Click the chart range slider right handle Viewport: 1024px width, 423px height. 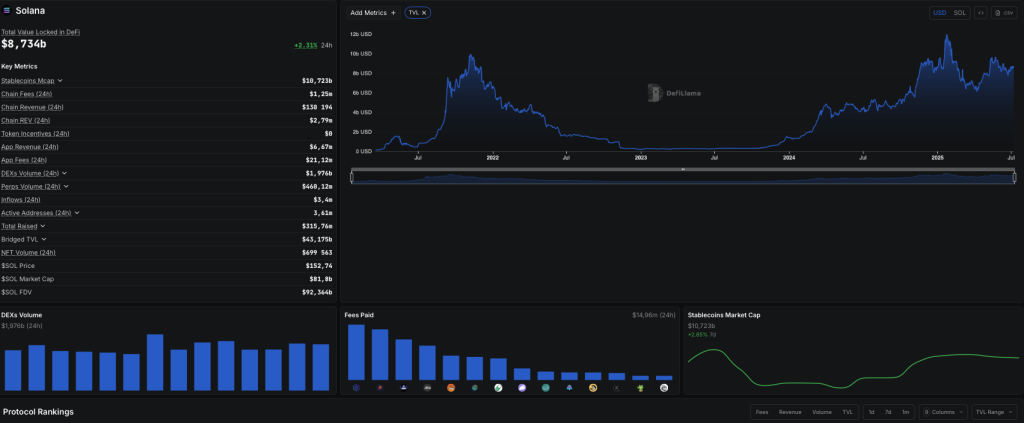point(1014,177)
